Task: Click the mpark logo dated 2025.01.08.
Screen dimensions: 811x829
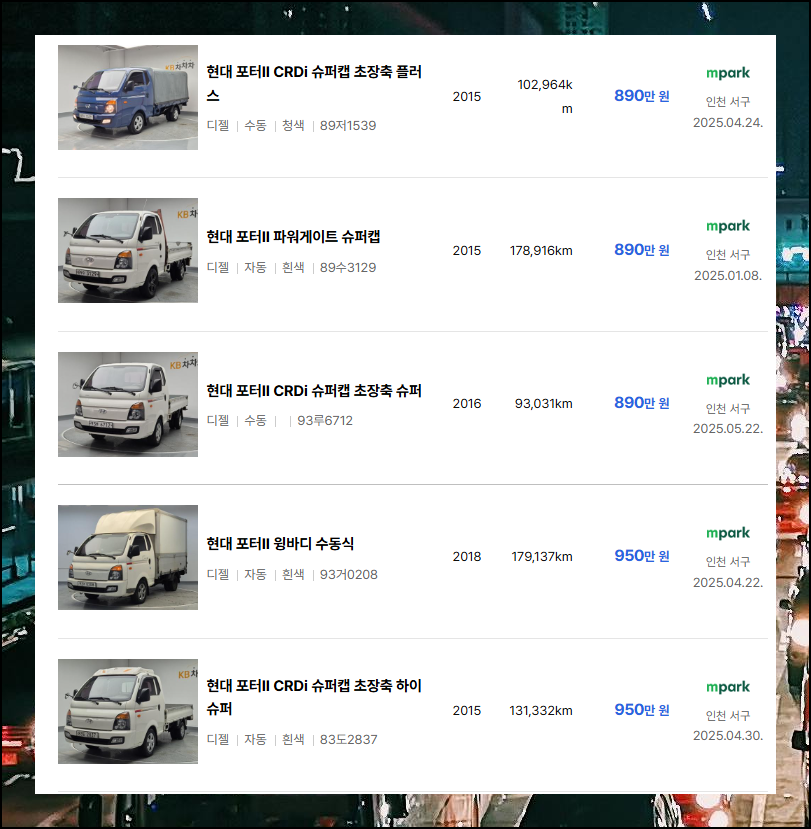Action: click(728, 226)
